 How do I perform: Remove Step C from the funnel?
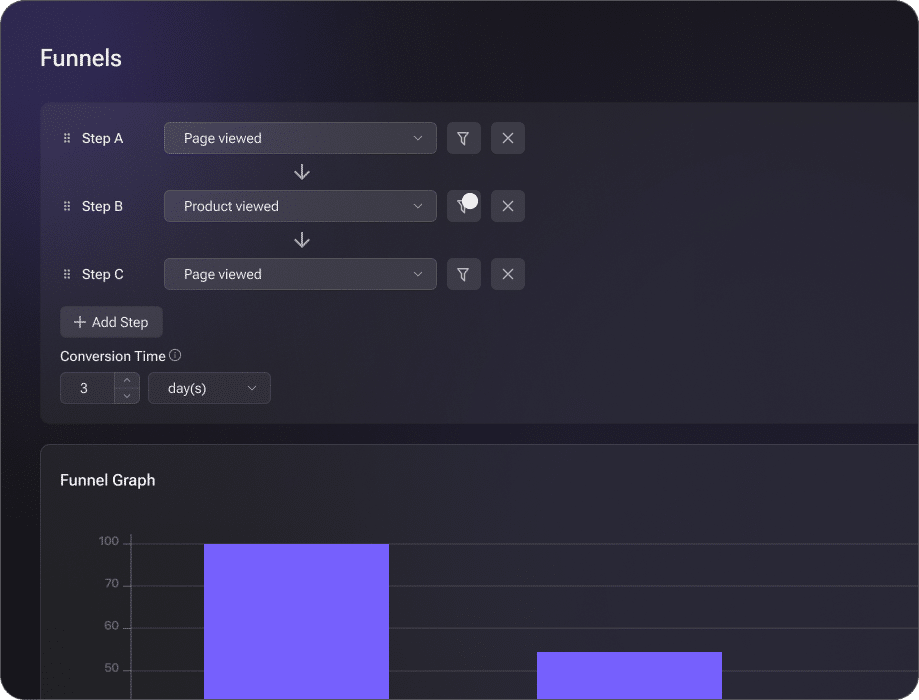pyautogui.click(x=508, y=274)
